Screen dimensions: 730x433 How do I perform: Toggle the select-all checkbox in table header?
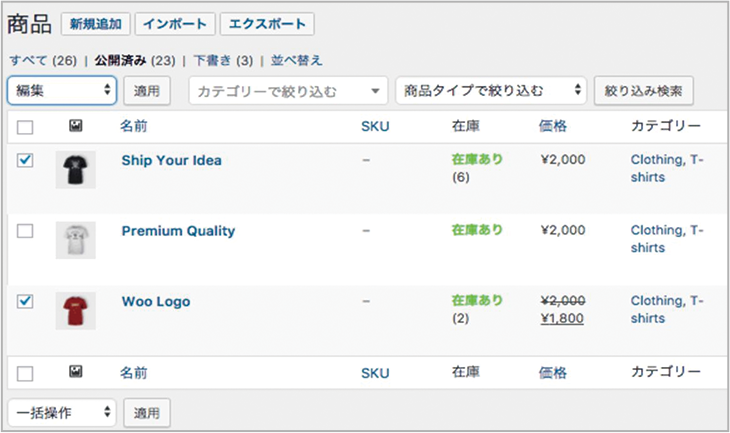tap(26, 127)
